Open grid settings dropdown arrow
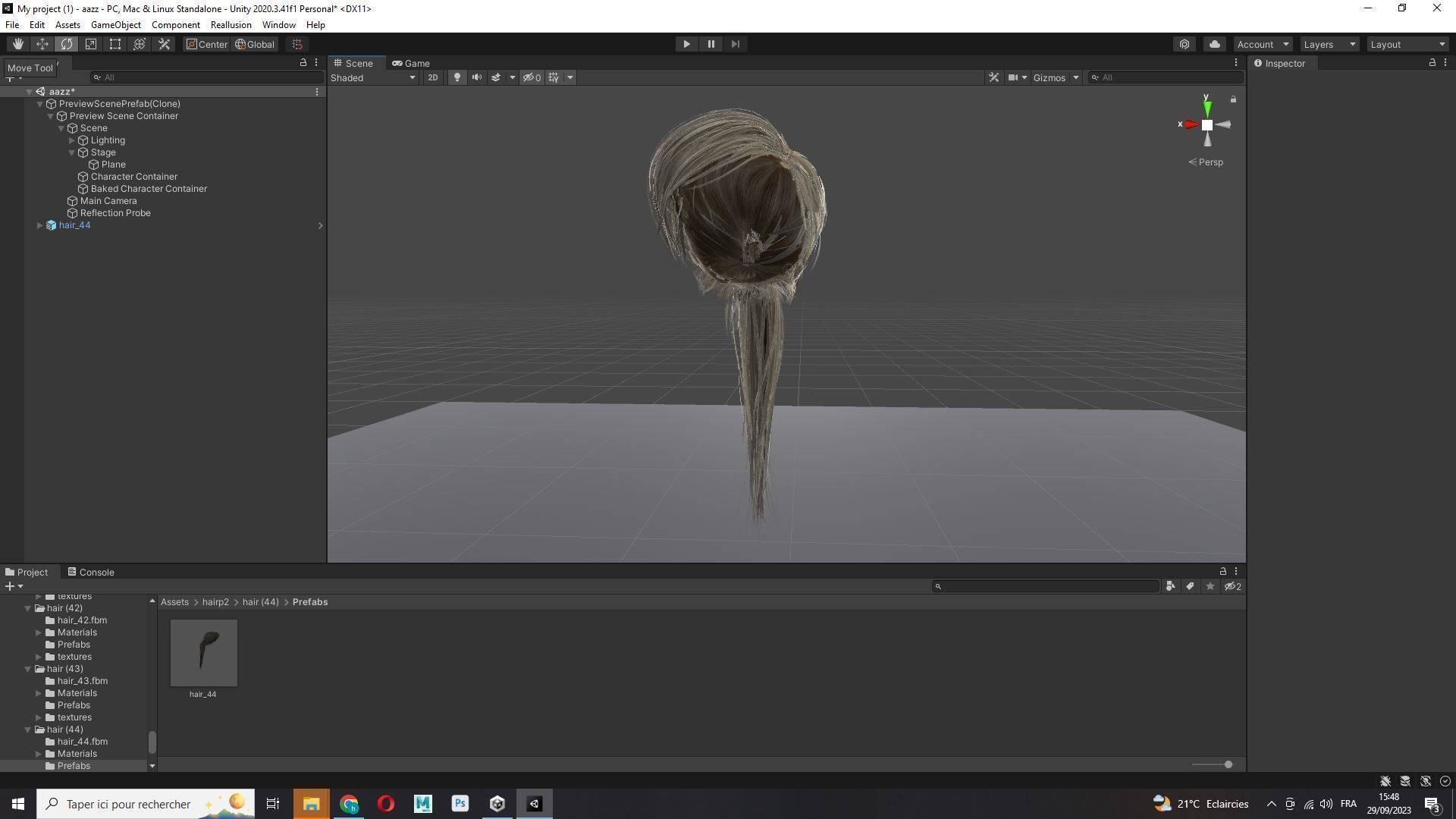Viewport: 1456px width, 819px height. (570, 77)
